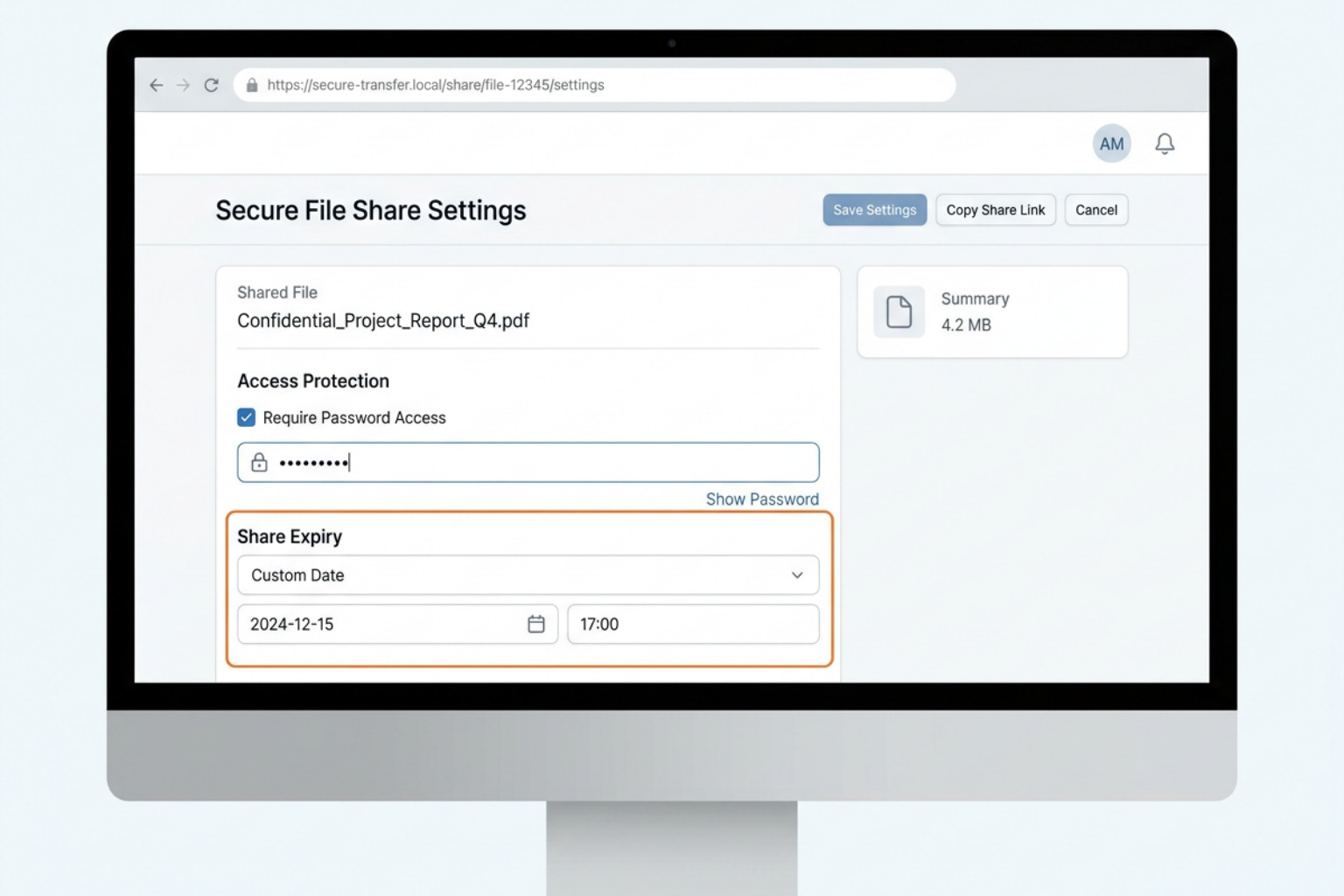
Task: Focus the password input field
Action: tap(528, 462)
